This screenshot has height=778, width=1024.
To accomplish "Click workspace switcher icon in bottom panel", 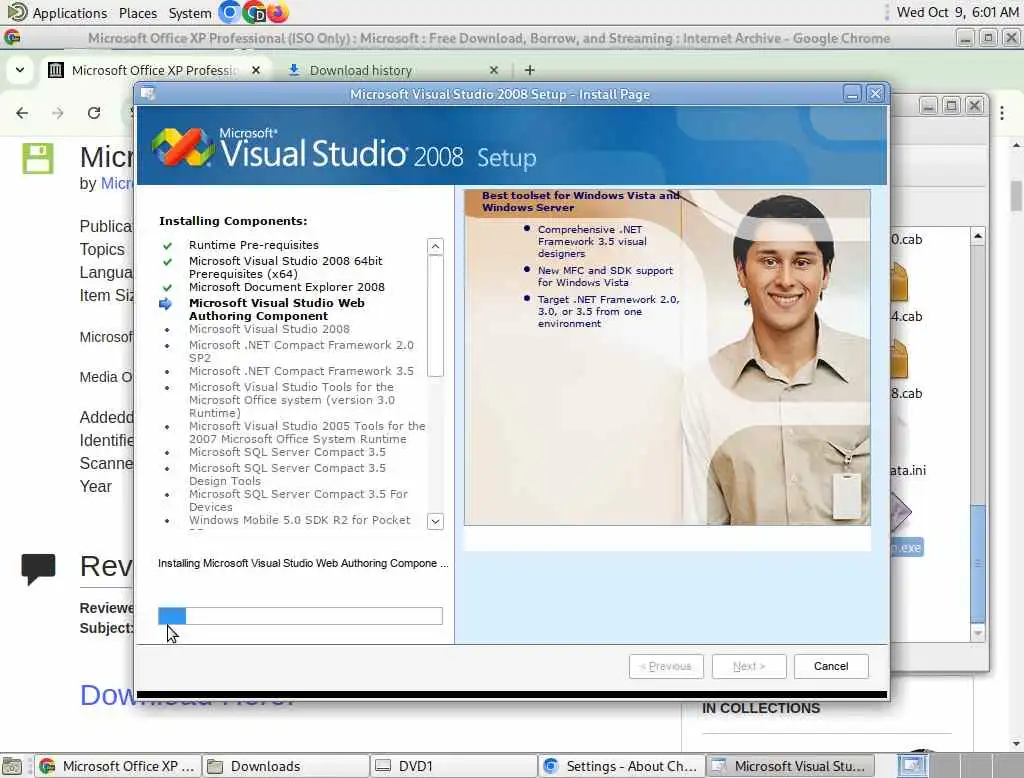I will [x=912, y=766].
